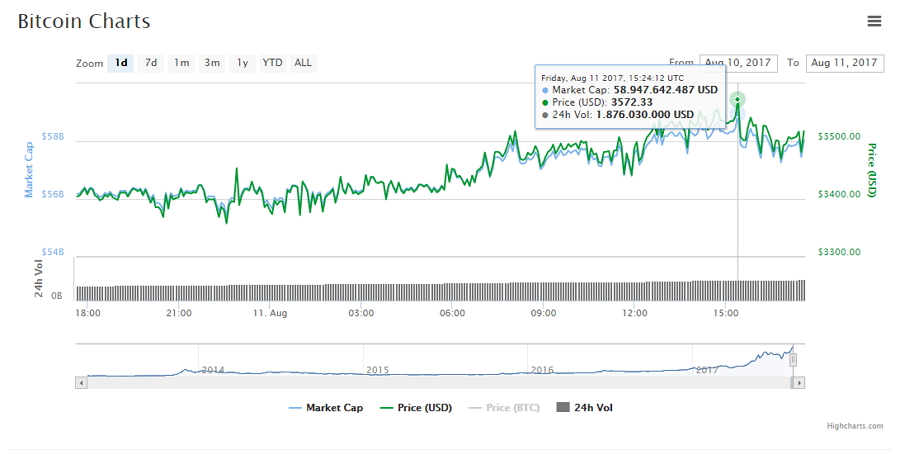
Task: Click the 06:00 time axis label
Action: click(x=452, y=313)
